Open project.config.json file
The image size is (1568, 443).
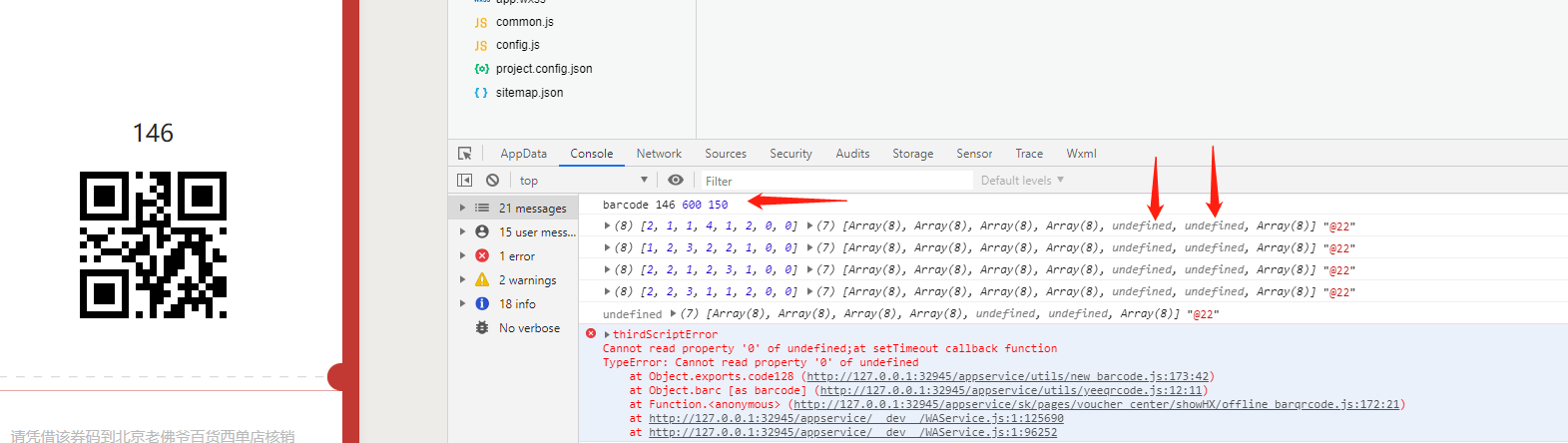(x=544, y=69)
